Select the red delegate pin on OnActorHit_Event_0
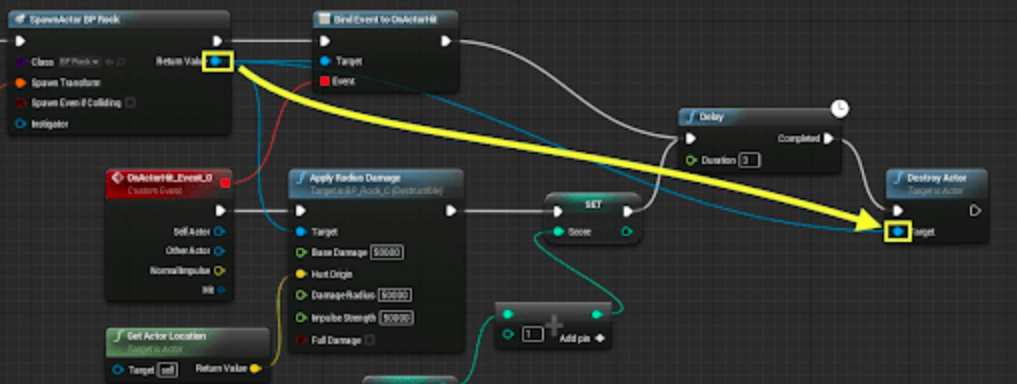Screen dimensions: 1017x384 [225, 183]
